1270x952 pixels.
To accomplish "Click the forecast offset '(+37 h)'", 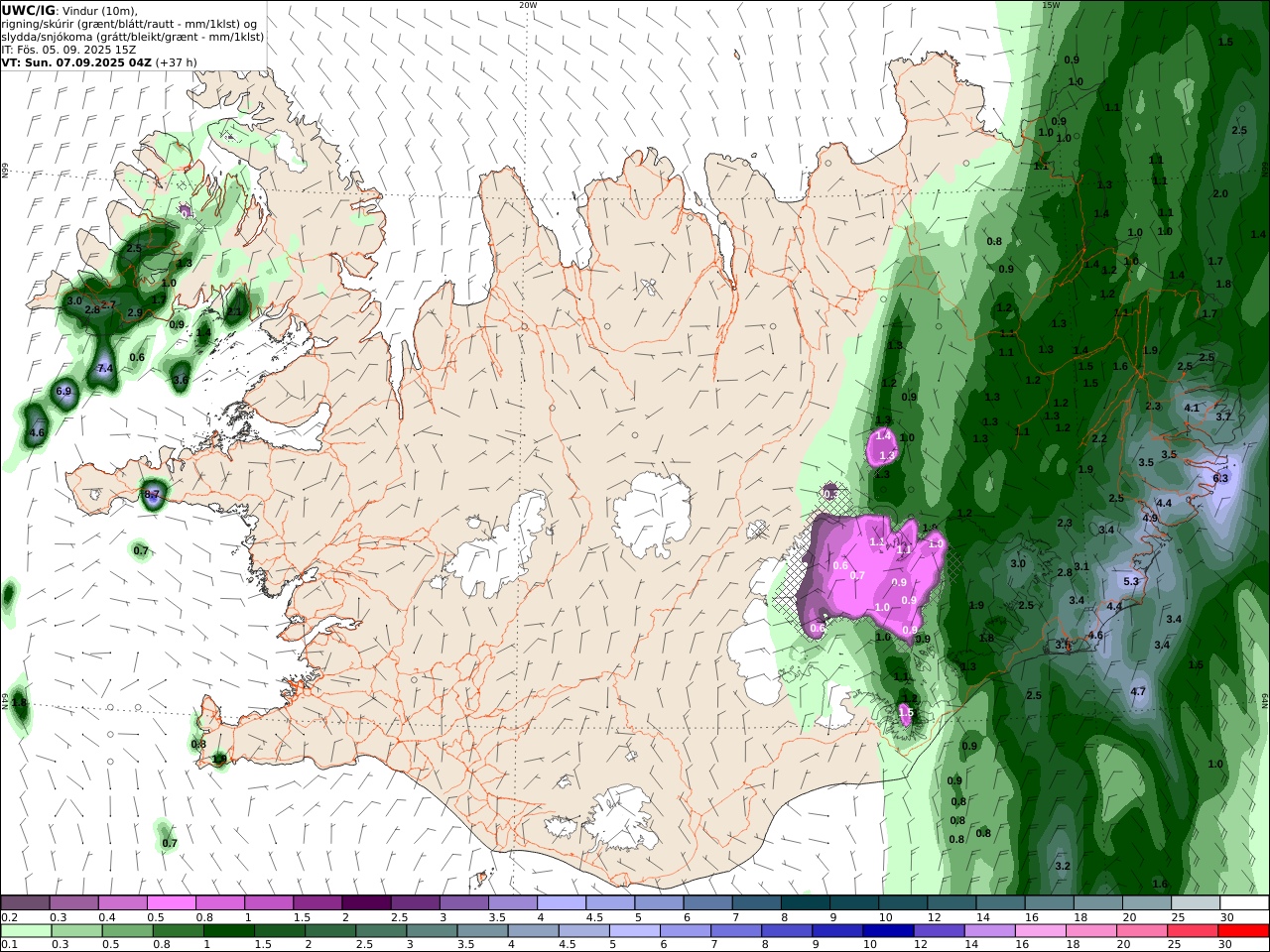I will [x=177, y=61].
